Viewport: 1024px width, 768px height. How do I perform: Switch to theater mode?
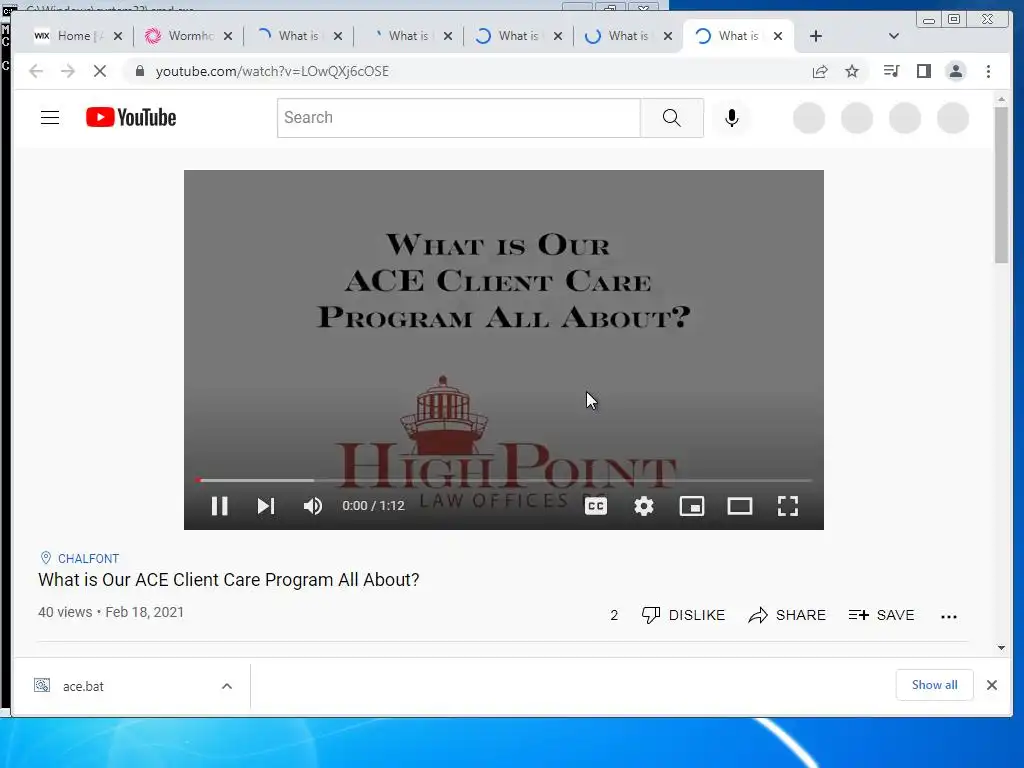[739, 505]
